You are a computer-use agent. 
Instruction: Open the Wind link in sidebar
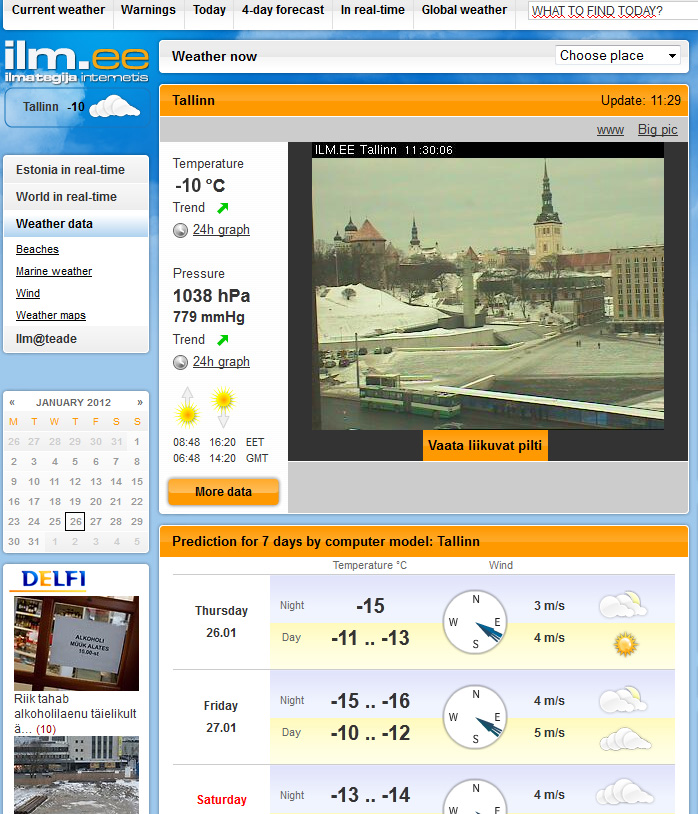(x=28, y=293)
